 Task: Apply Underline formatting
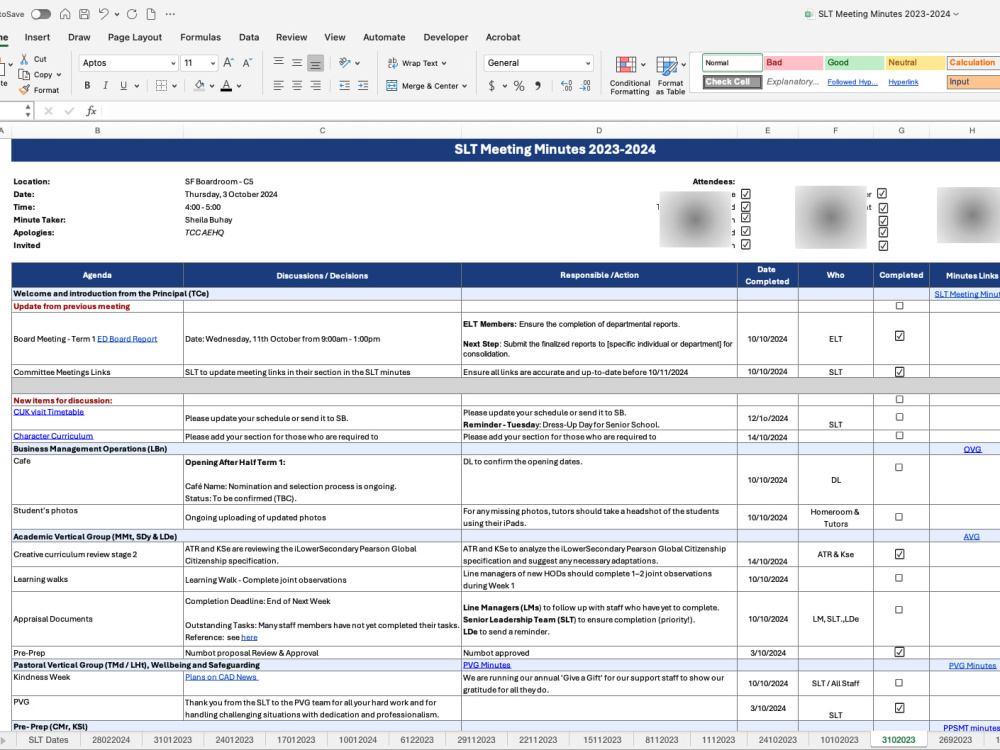[123, 85]
